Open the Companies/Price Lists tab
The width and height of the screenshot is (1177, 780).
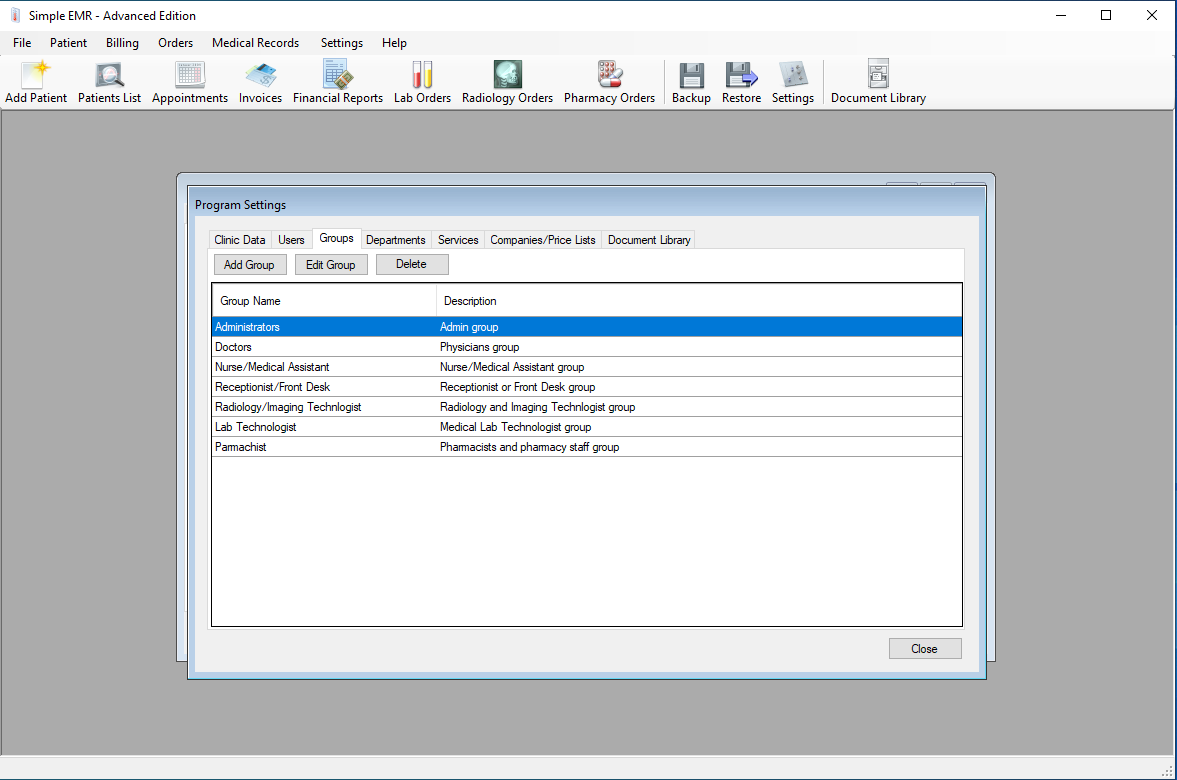pos(542,239)
